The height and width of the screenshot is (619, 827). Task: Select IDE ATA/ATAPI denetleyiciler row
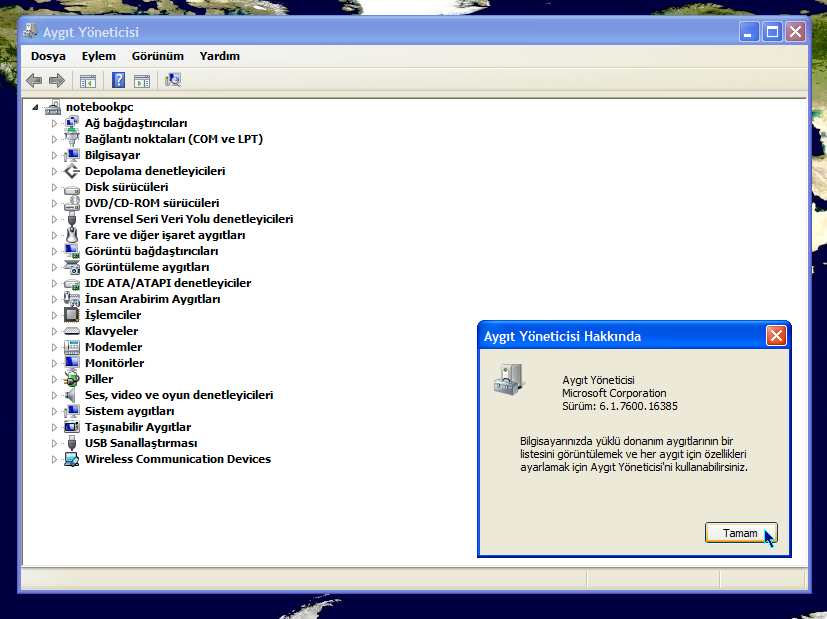tap(168, 283)
